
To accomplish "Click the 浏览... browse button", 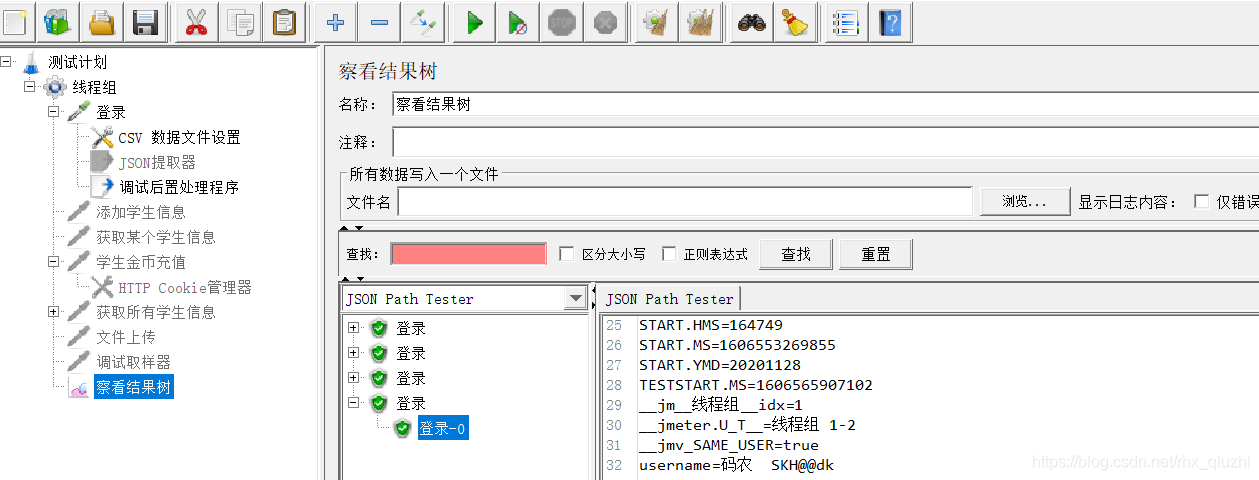I will [1024, 202].
